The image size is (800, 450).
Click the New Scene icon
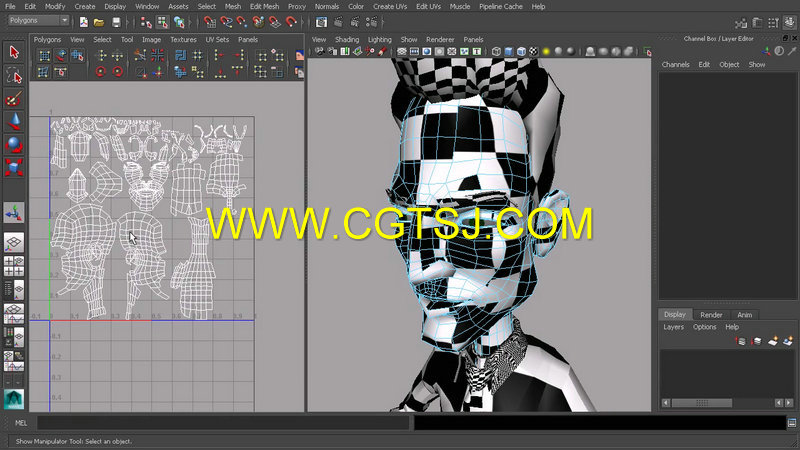pyautogui.click(x=84, y=22)
